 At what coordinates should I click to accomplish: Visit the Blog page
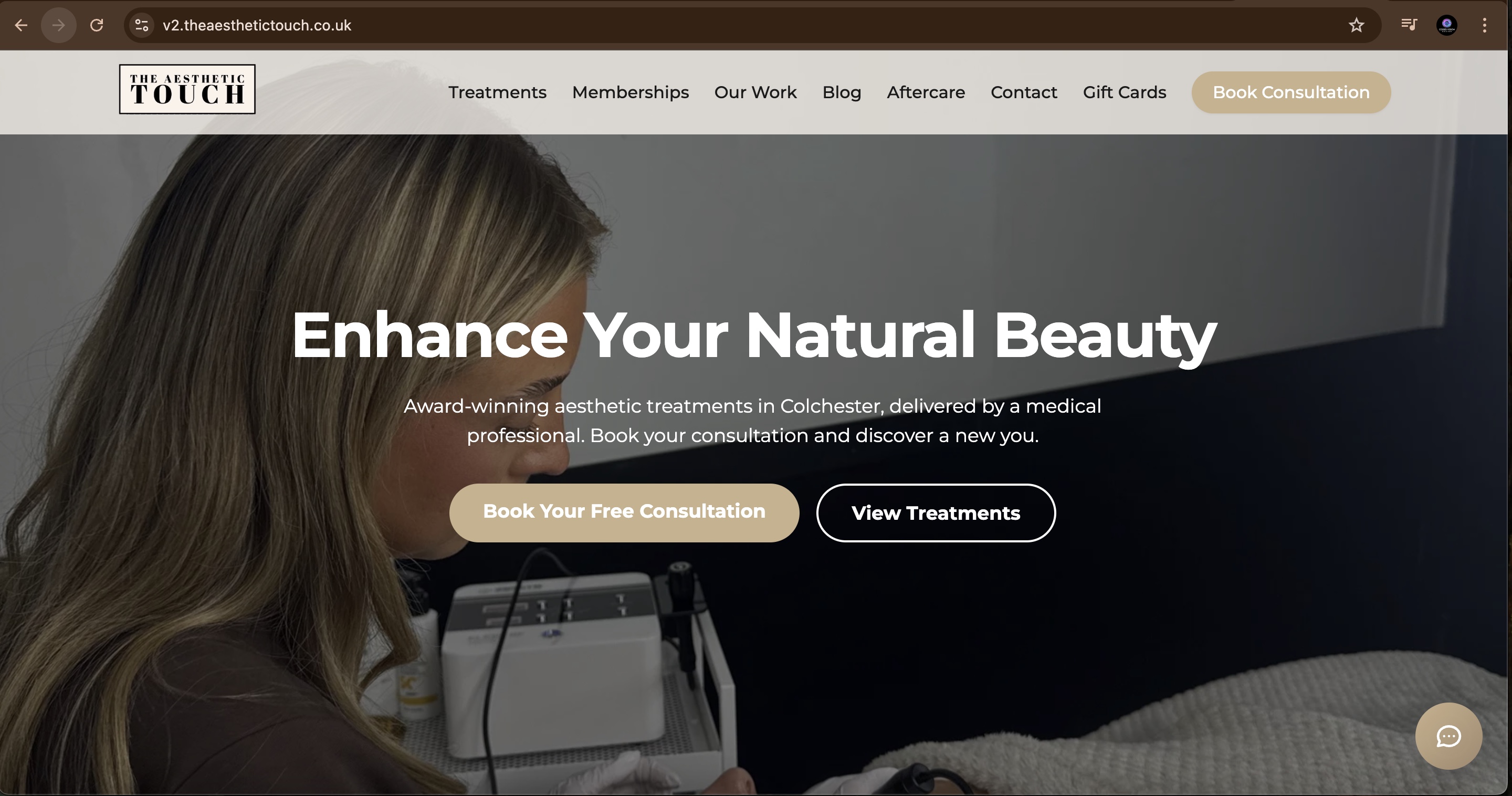coord(842,92)
